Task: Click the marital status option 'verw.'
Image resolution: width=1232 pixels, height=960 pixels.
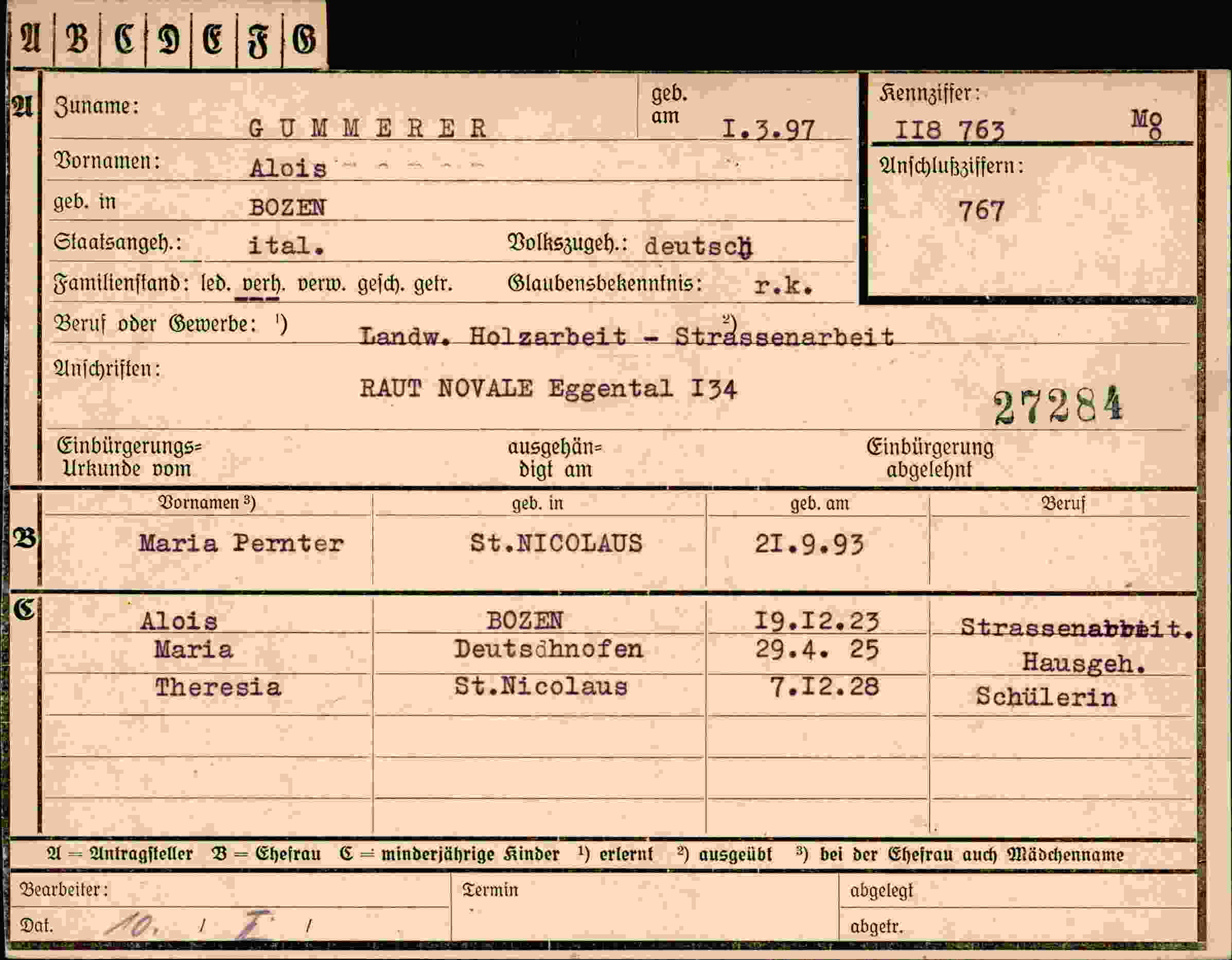Action: point(322,283)
